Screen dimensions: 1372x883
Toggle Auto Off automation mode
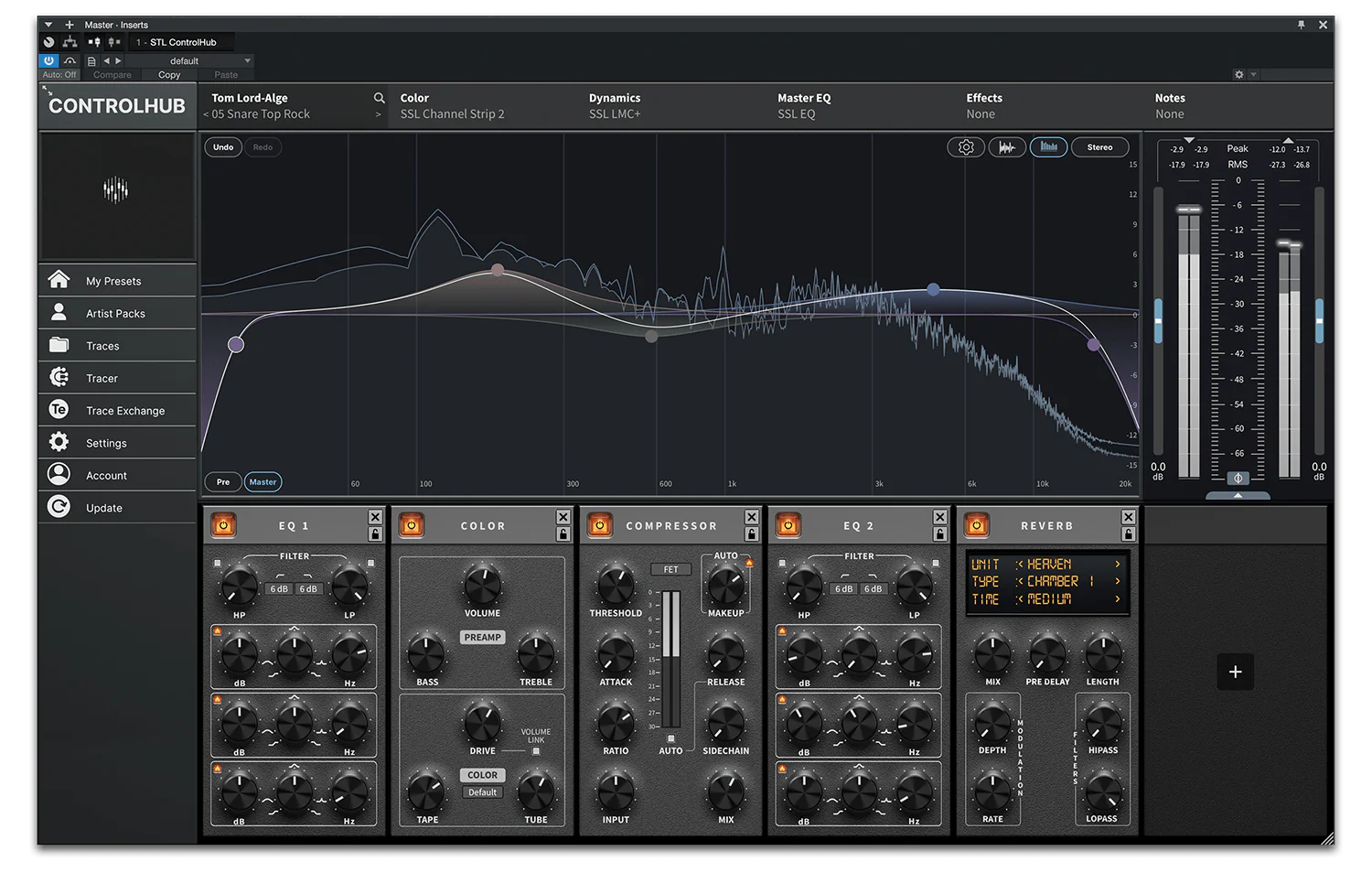[59, 75]
